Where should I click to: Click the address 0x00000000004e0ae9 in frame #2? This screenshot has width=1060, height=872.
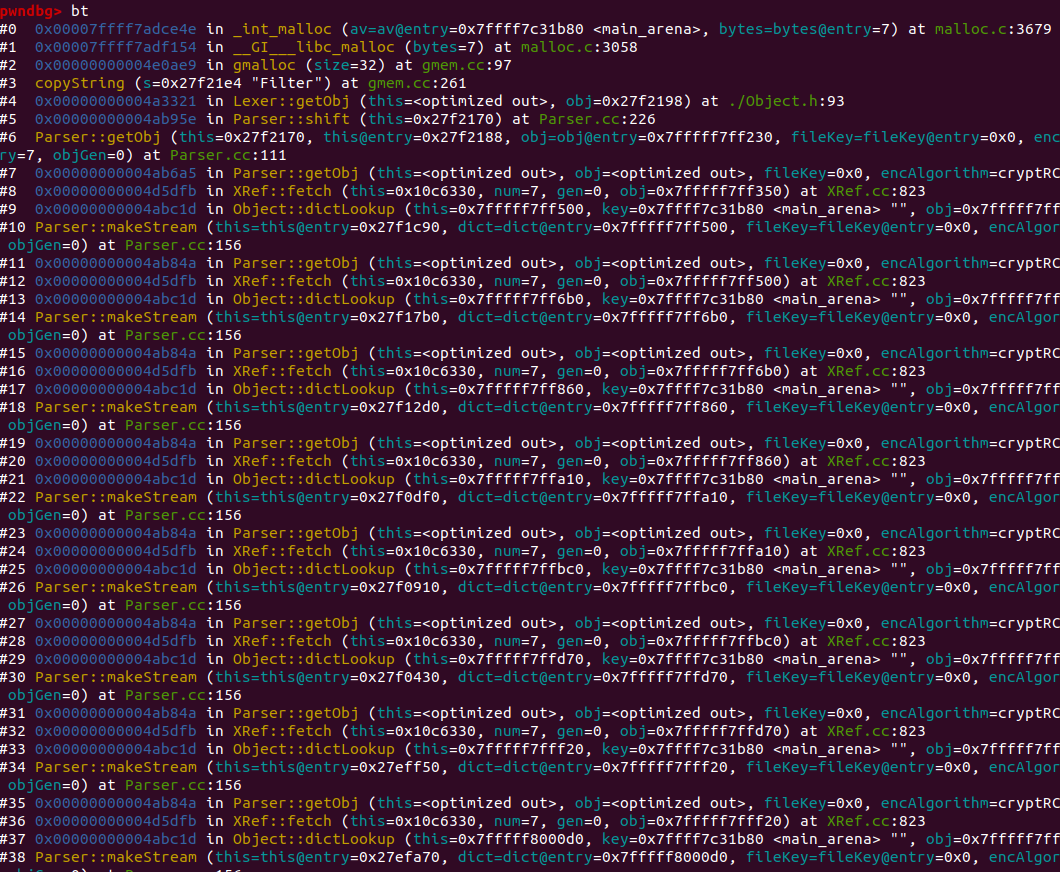pyautogui.click(x=116, y=66)
